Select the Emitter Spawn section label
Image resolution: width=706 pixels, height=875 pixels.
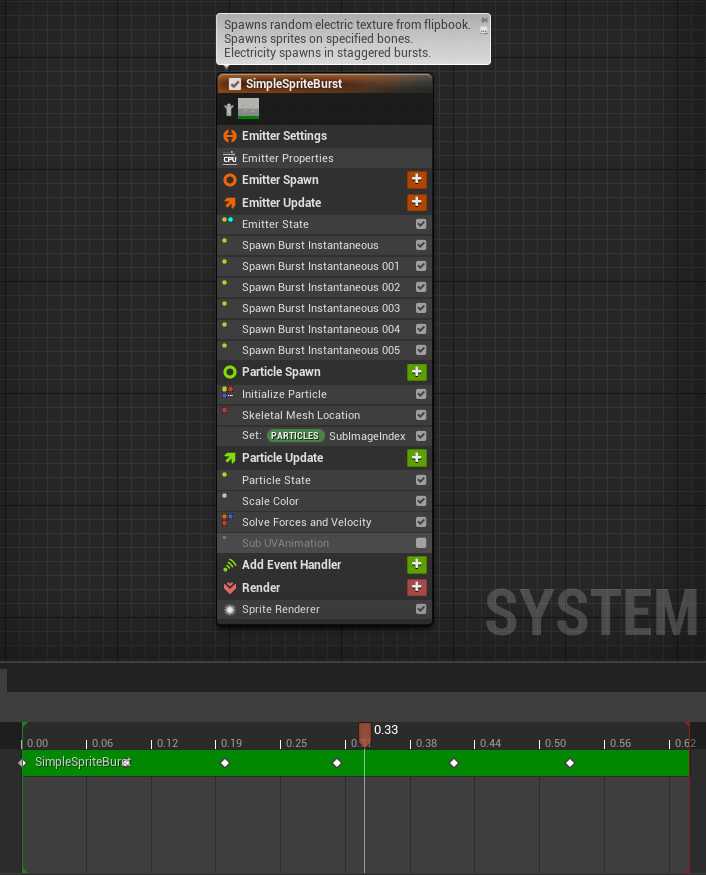point(280,180)
